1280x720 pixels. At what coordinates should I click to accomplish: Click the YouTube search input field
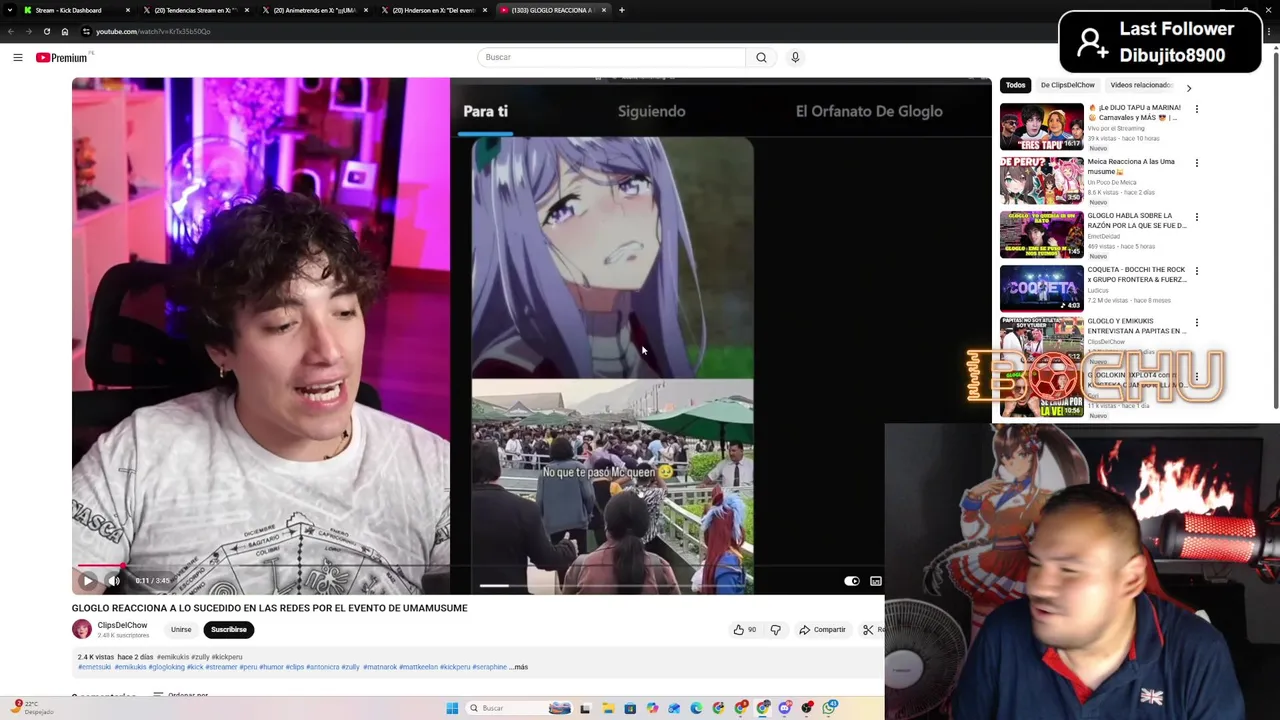(x=611, y=57)
